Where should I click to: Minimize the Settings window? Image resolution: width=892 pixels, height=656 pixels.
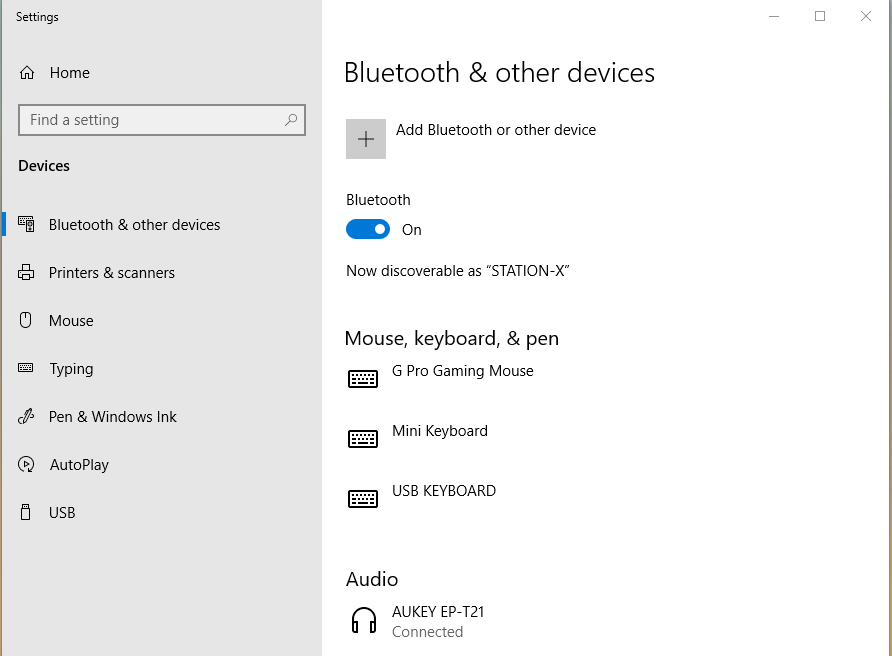coord(774,16)
